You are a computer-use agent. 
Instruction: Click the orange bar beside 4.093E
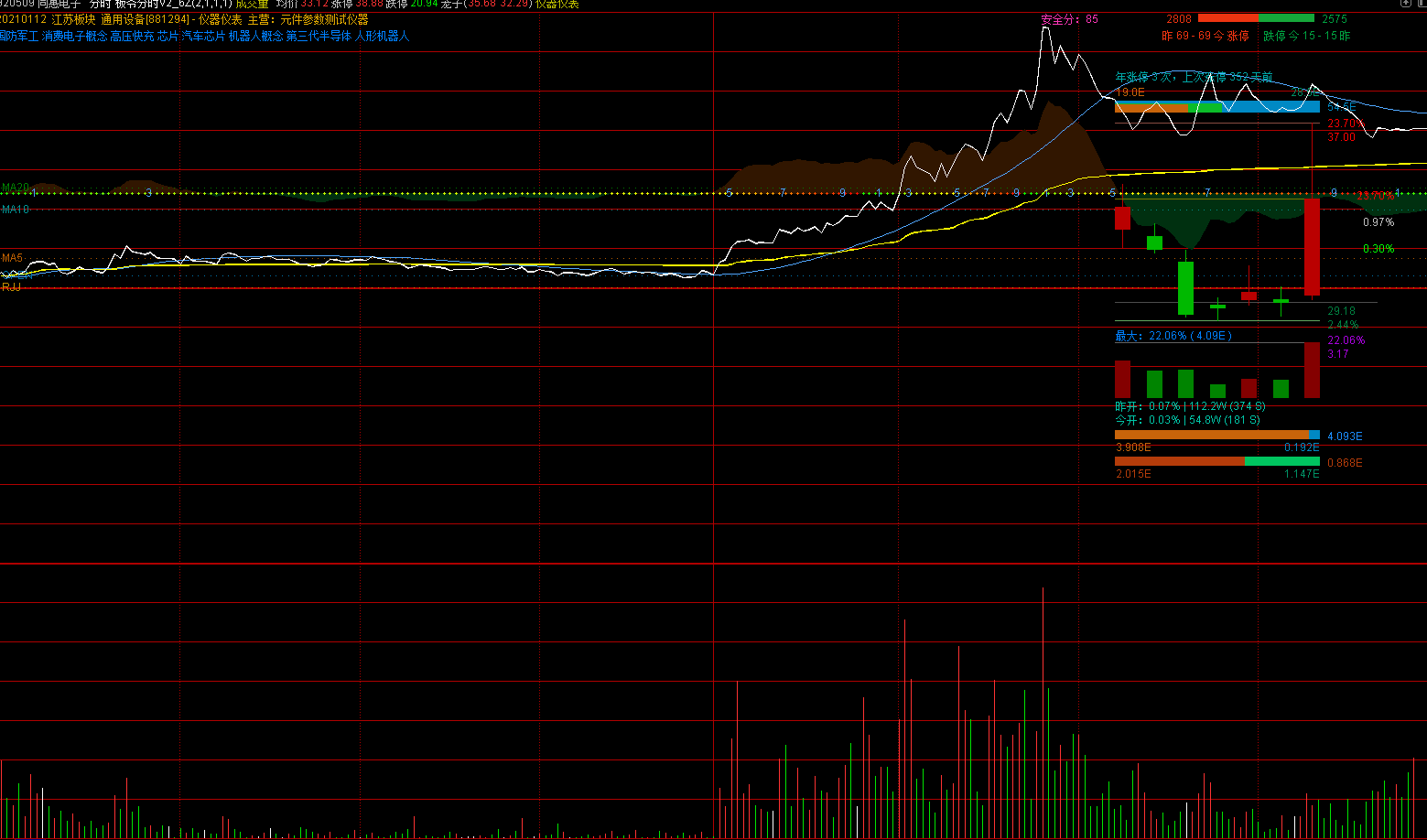(1211, 436)
